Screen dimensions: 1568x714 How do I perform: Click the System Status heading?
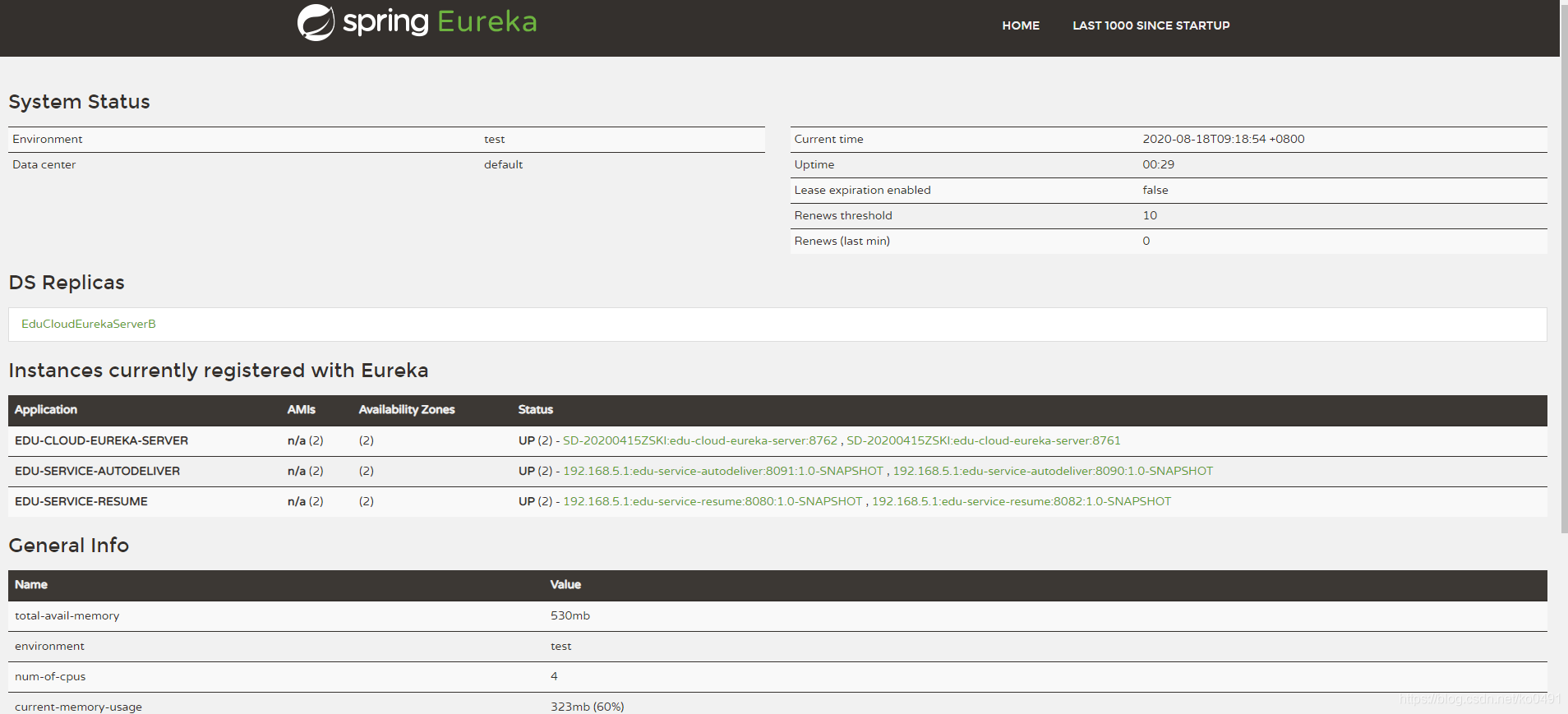80,102
